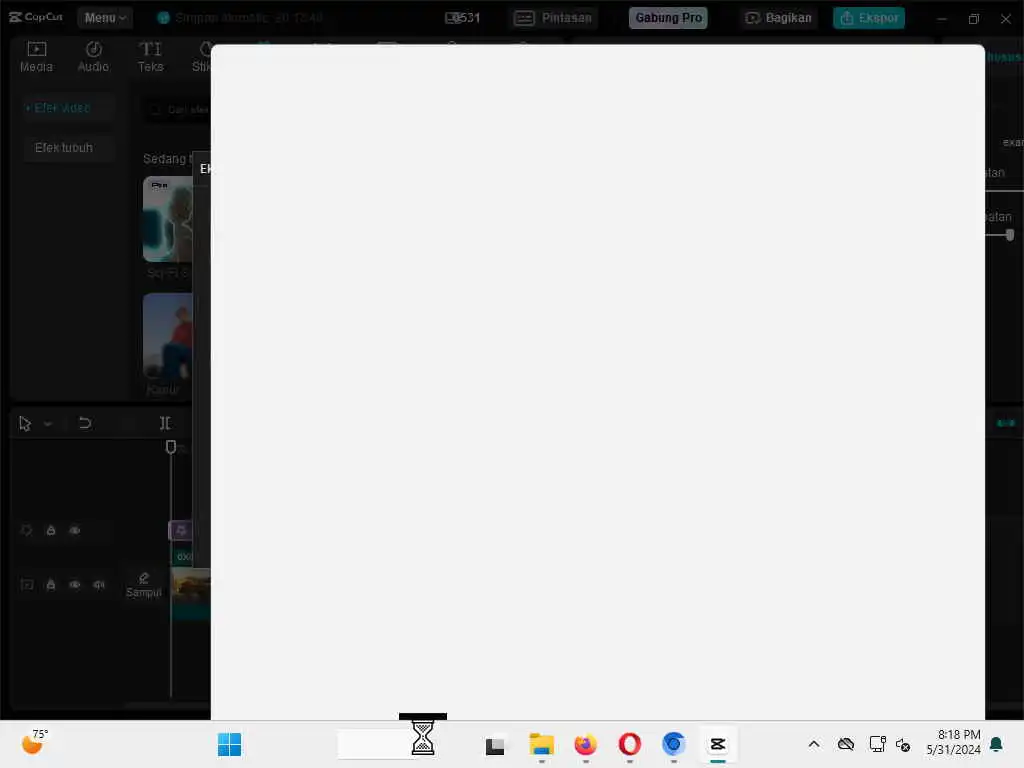Click the undo icon in timeline toolbar
The image size is (1024, 768).
pos(85,423)
